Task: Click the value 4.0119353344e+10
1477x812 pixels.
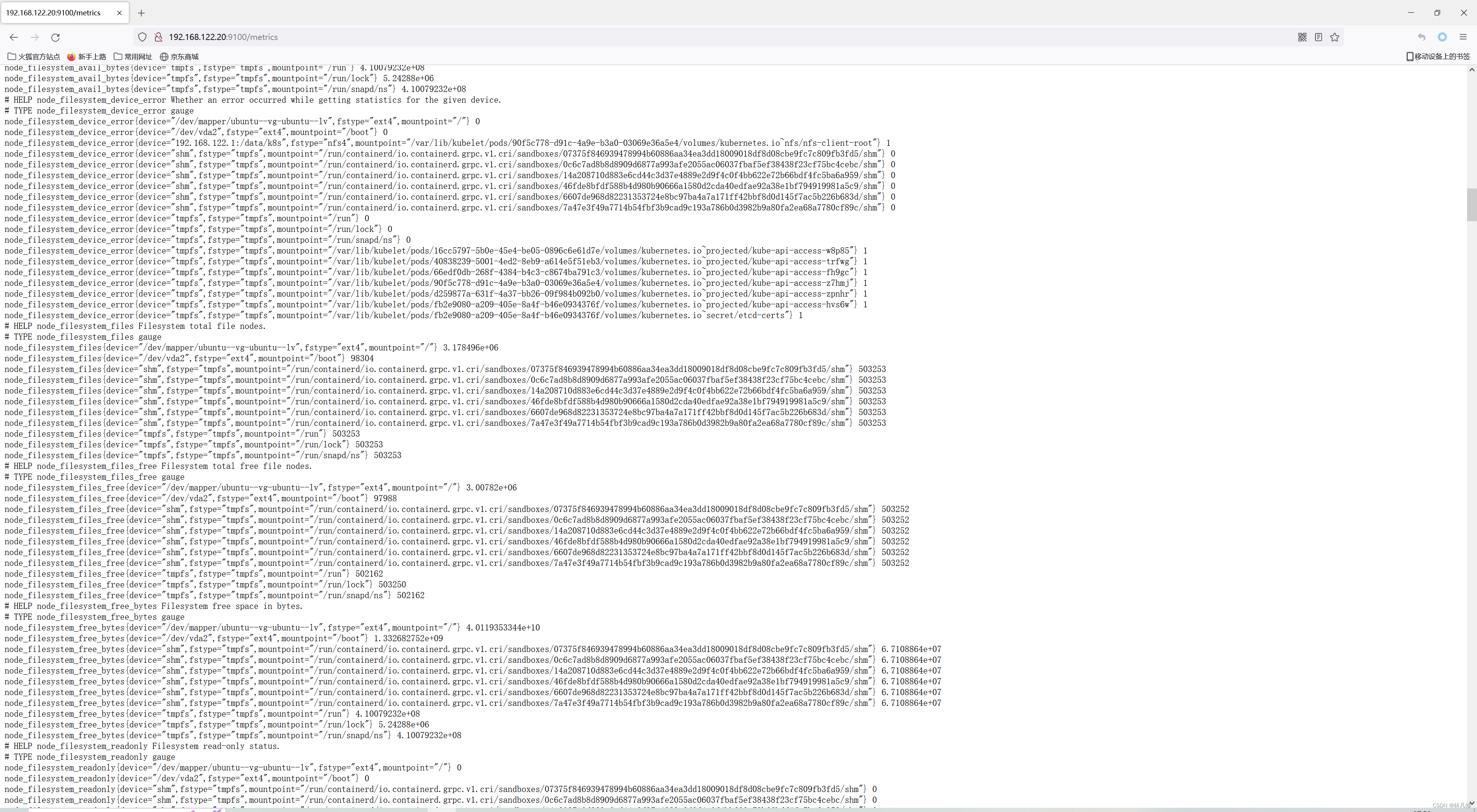Action: pos(503,628)
